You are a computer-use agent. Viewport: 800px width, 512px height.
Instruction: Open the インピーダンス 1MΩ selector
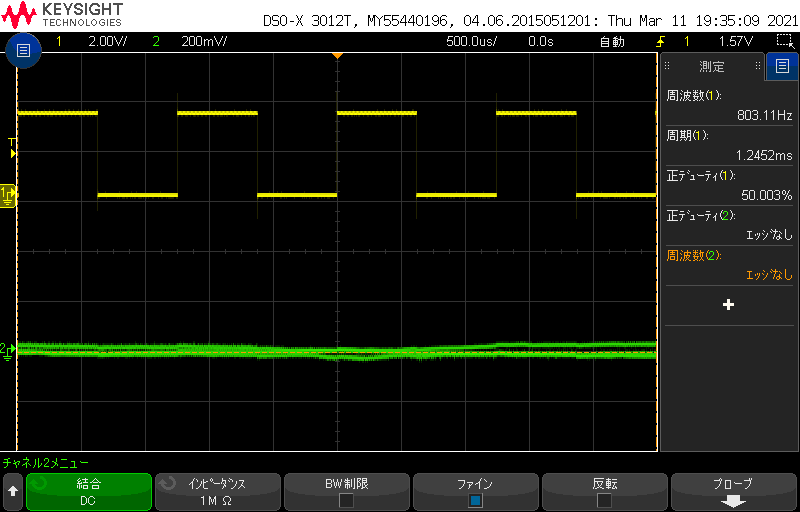217,492
